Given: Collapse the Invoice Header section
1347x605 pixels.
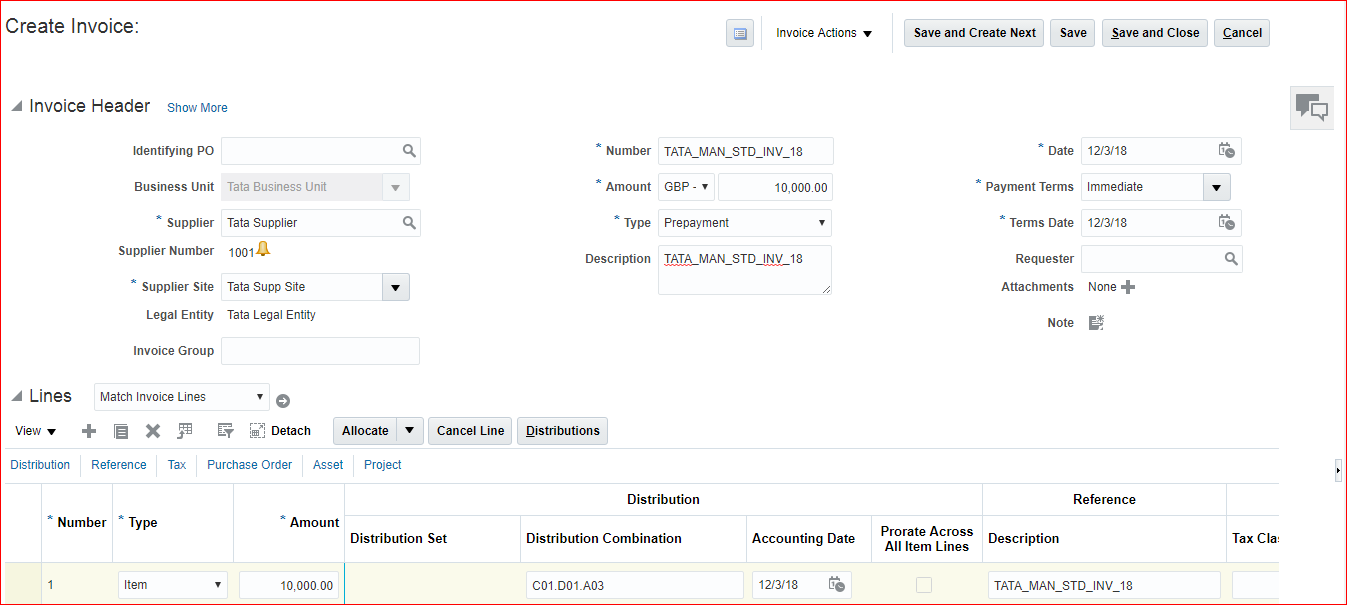Looking at the screenshot, I should click(17, 107).
